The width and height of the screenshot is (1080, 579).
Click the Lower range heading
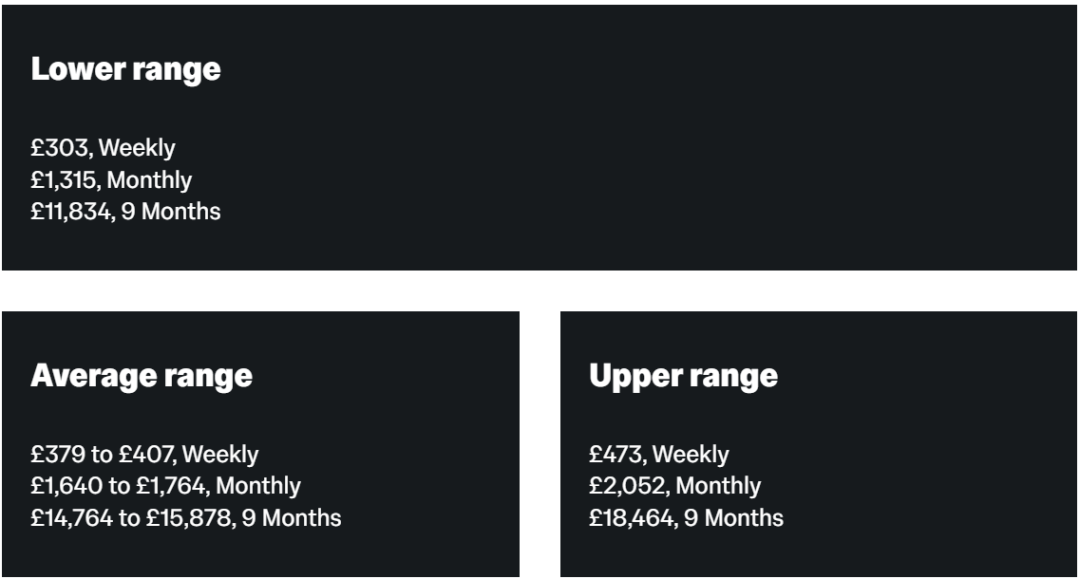coord(126,70)
